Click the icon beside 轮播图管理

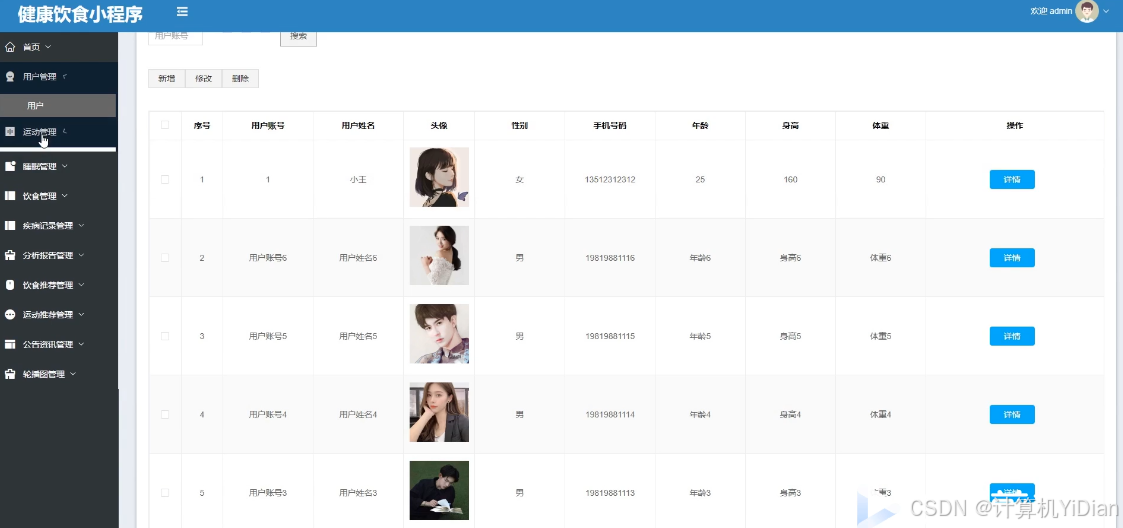[10, 374]
